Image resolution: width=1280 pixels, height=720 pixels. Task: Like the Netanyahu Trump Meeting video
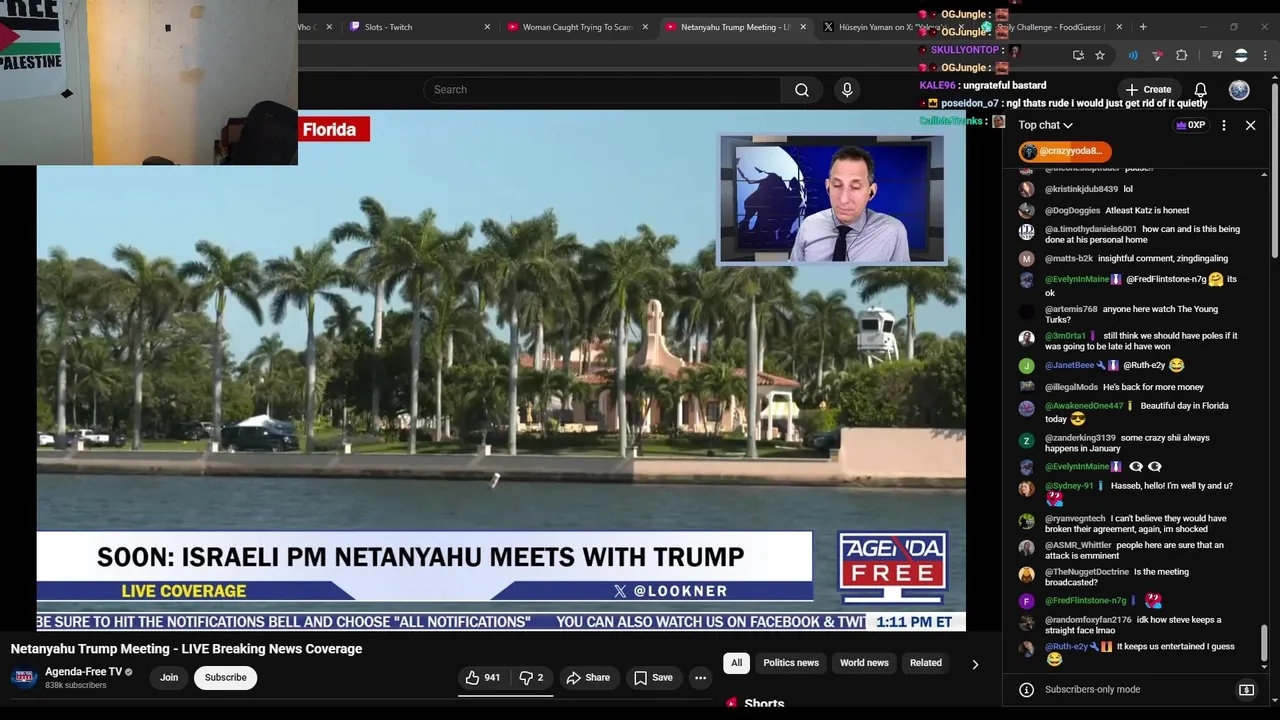pos(482,678)
